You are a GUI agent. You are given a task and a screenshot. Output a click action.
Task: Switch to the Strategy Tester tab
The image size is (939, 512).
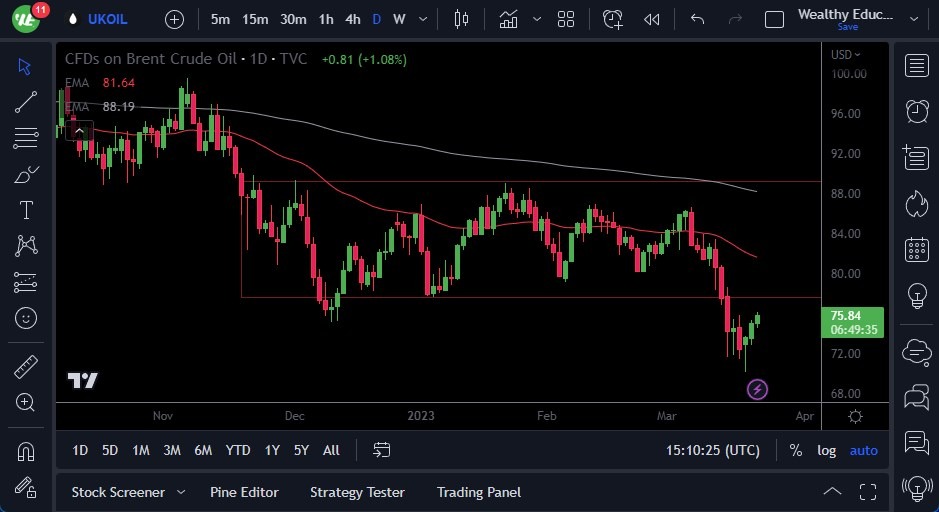pos(357,492)
